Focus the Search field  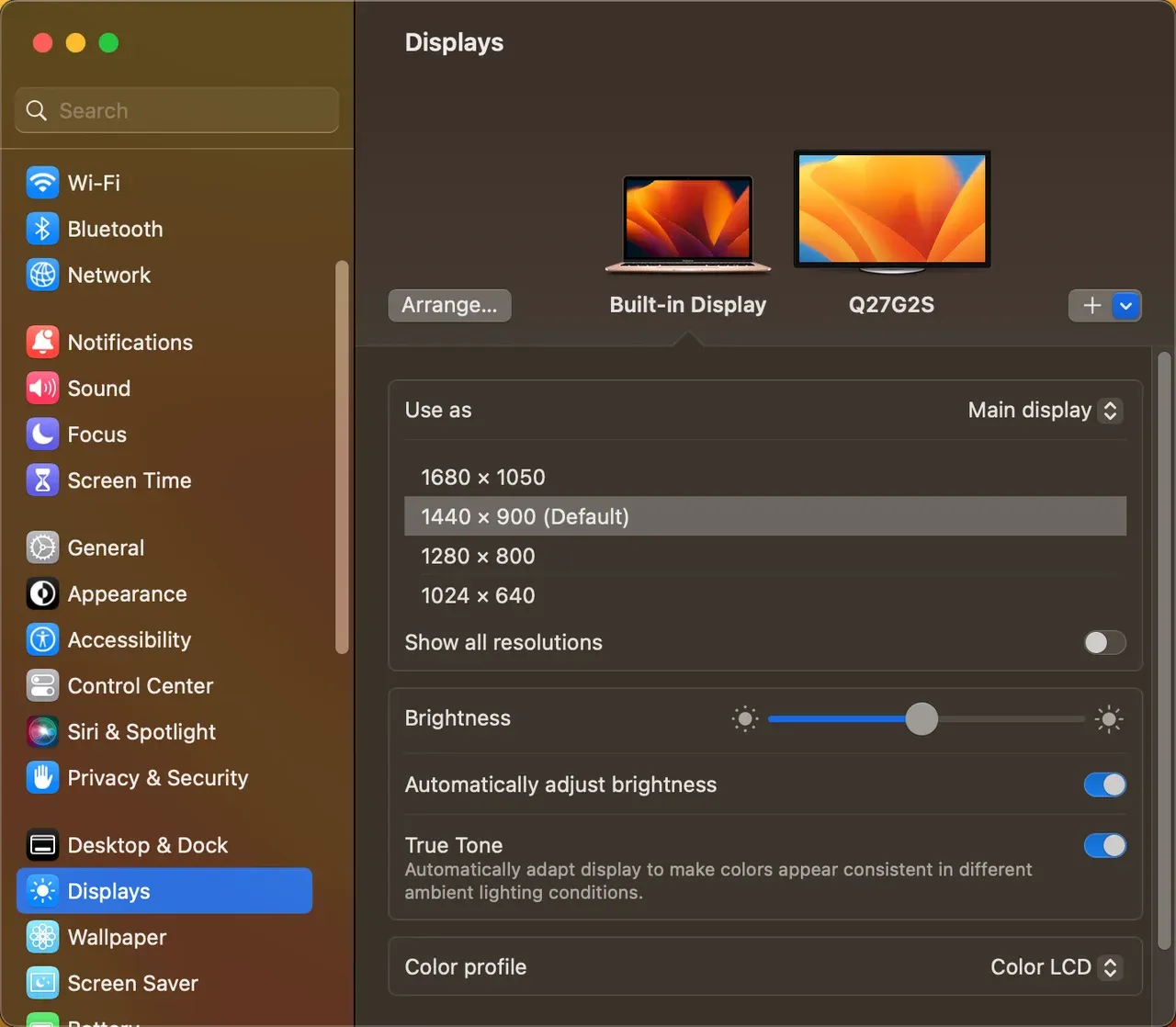pyautogui.click(x=177, y=110)
